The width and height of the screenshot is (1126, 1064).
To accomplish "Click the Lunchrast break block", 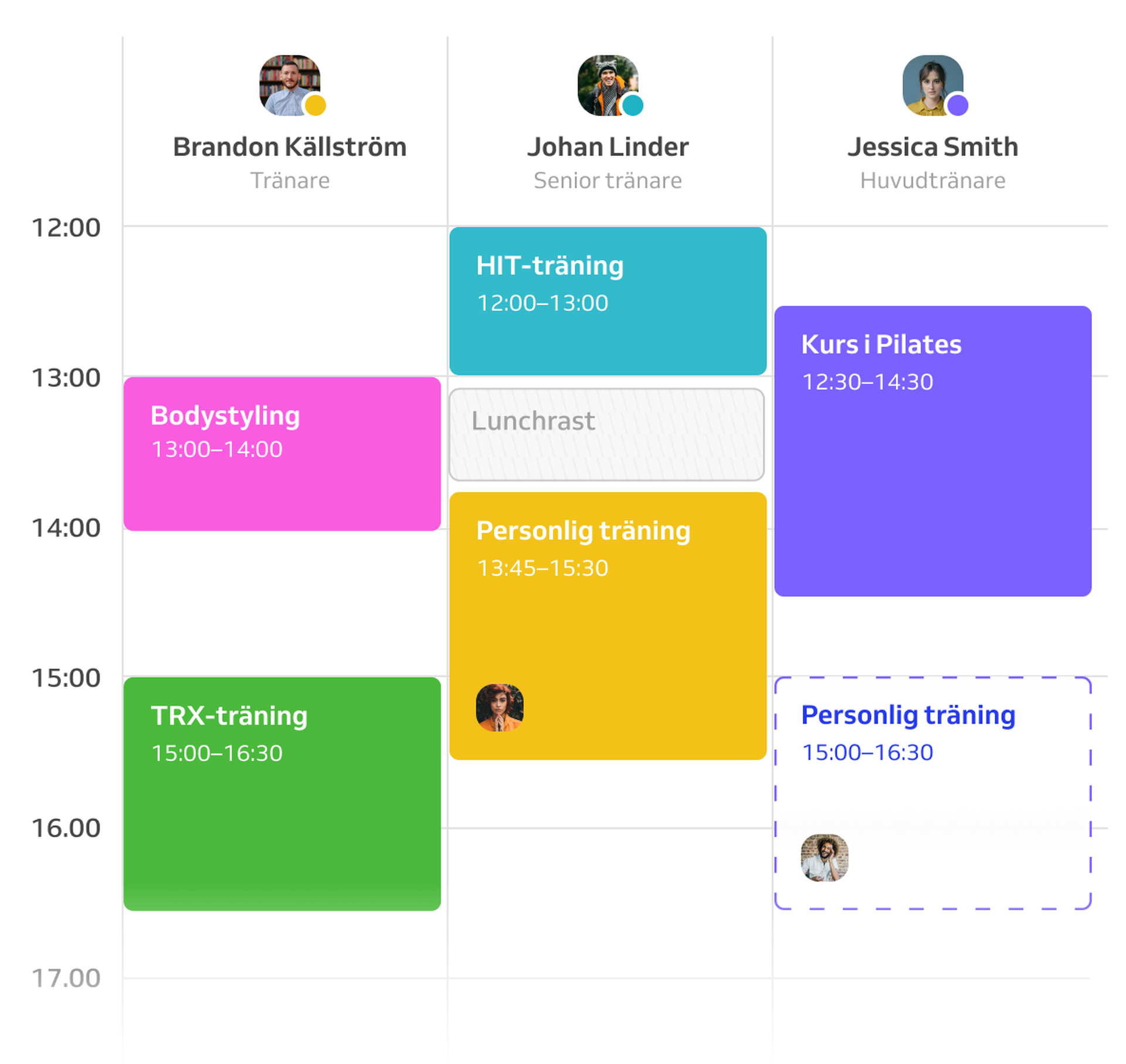I will click(x=606, y=435).
